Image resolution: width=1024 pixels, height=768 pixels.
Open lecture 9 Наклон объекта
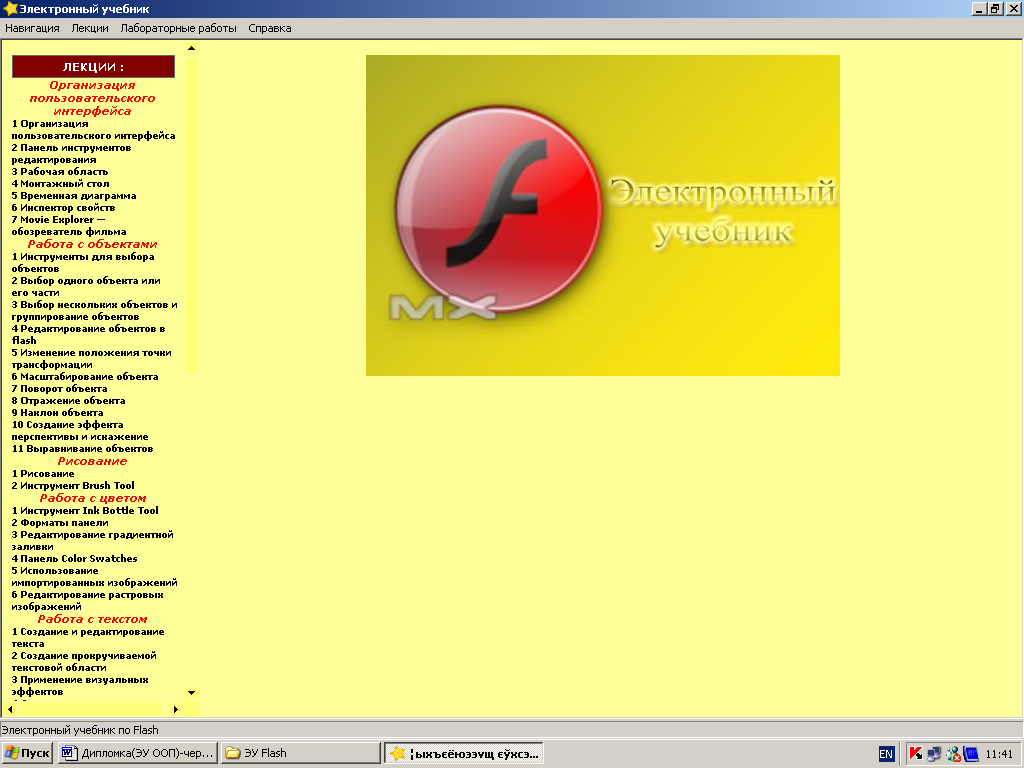57,413
